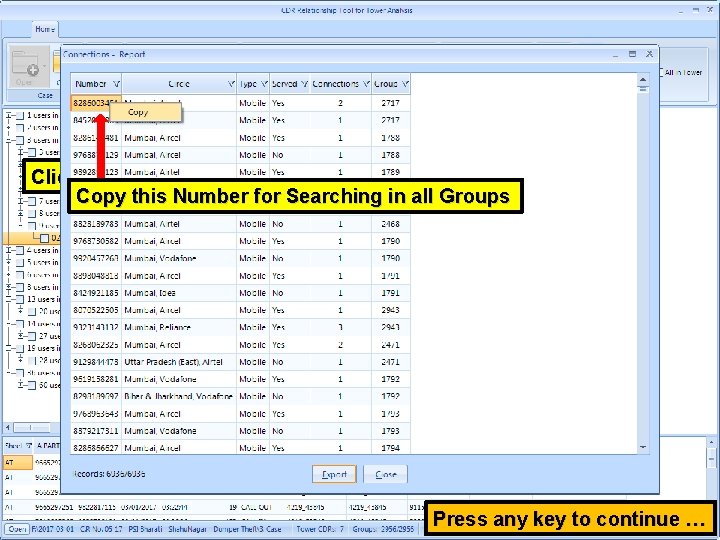Click the Close button in Connections Report

pyautogui.click(x=385, y=474)
